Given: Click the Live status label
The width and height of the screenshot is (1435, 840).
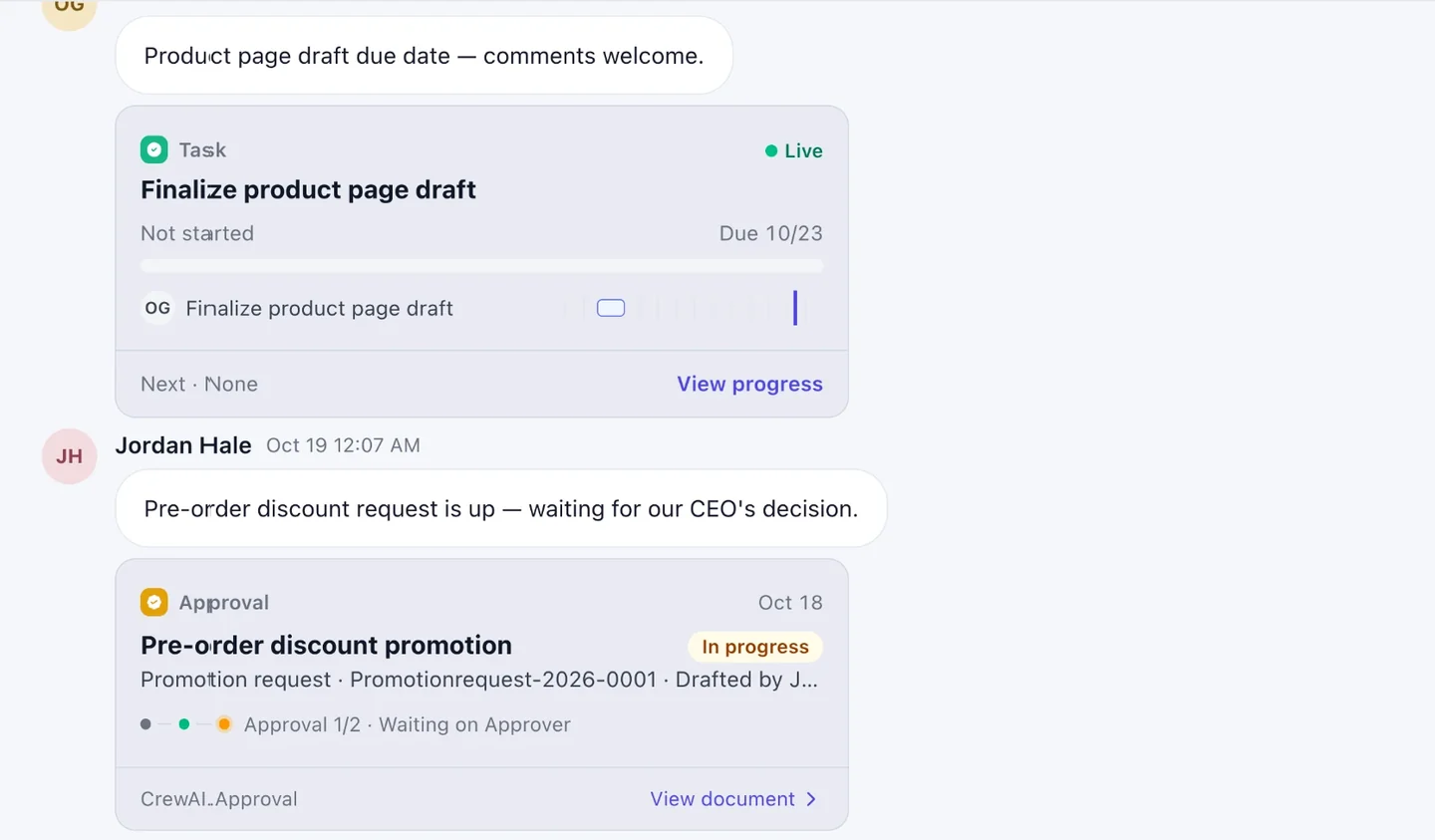Looking at the screenshot, I should coord(803,151).
